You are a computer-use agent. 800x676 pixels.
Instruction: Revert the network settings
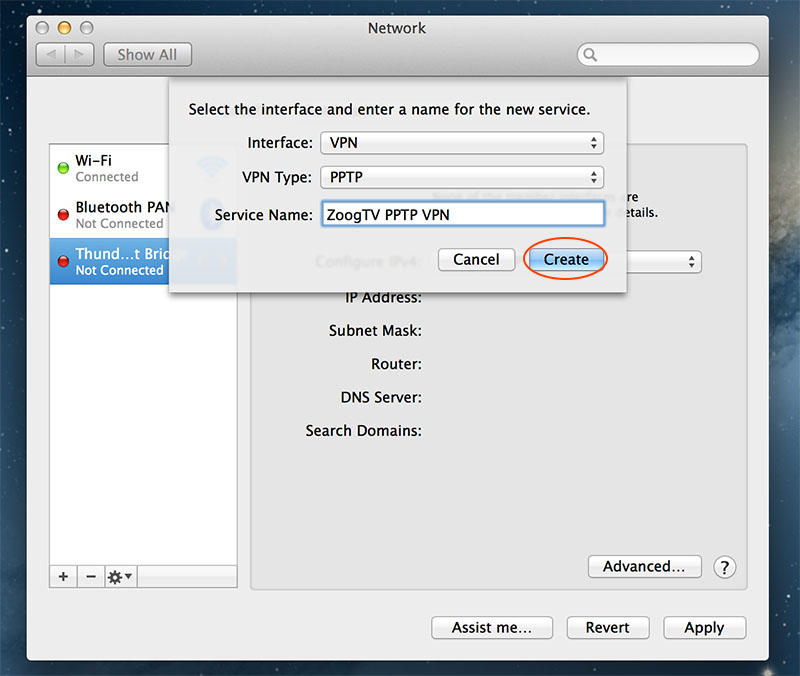tap(607, 627)
